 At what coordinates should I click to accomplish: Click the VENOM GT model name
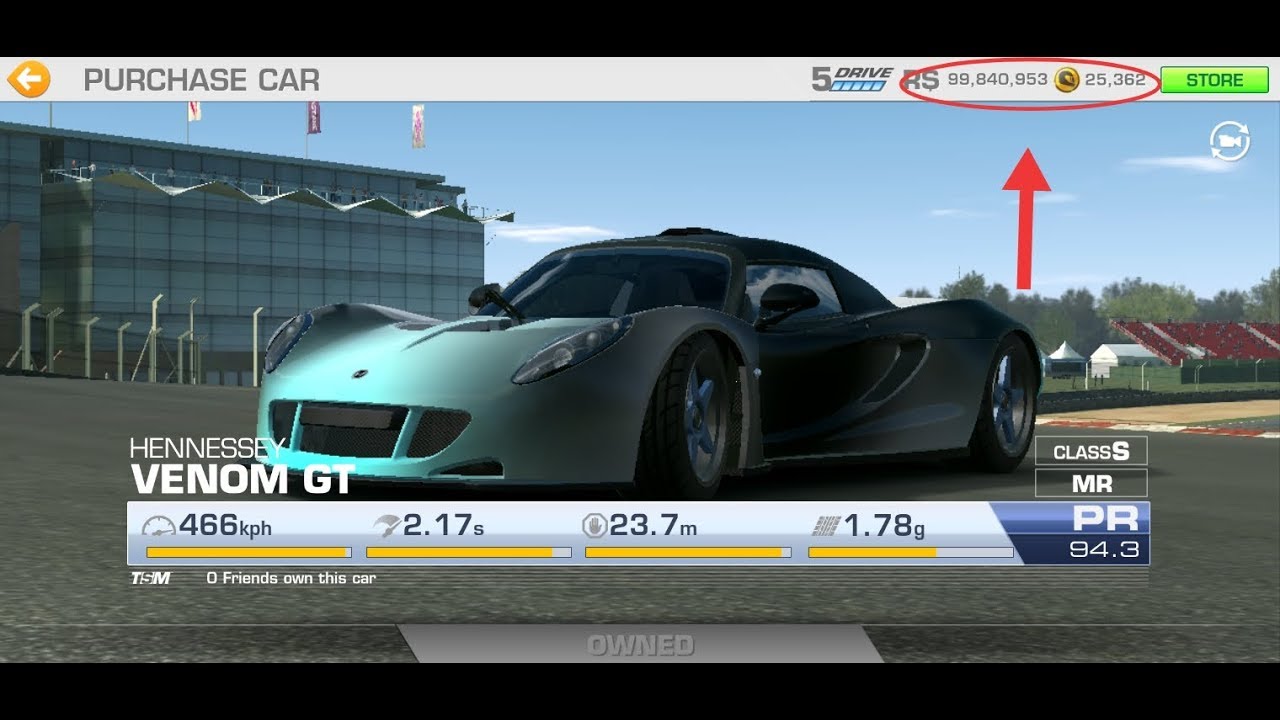[x=243, y=479]
